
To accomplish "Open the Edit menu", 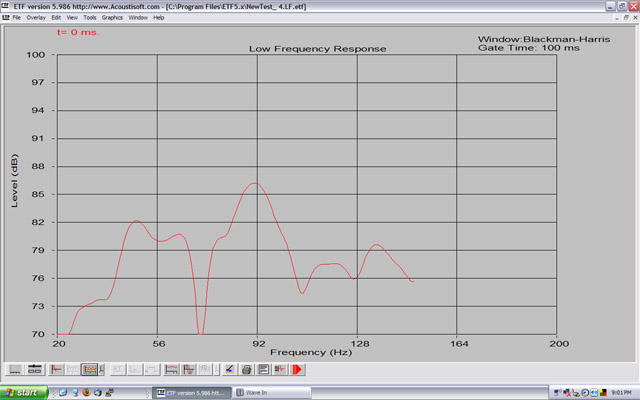I will (56, 18).
